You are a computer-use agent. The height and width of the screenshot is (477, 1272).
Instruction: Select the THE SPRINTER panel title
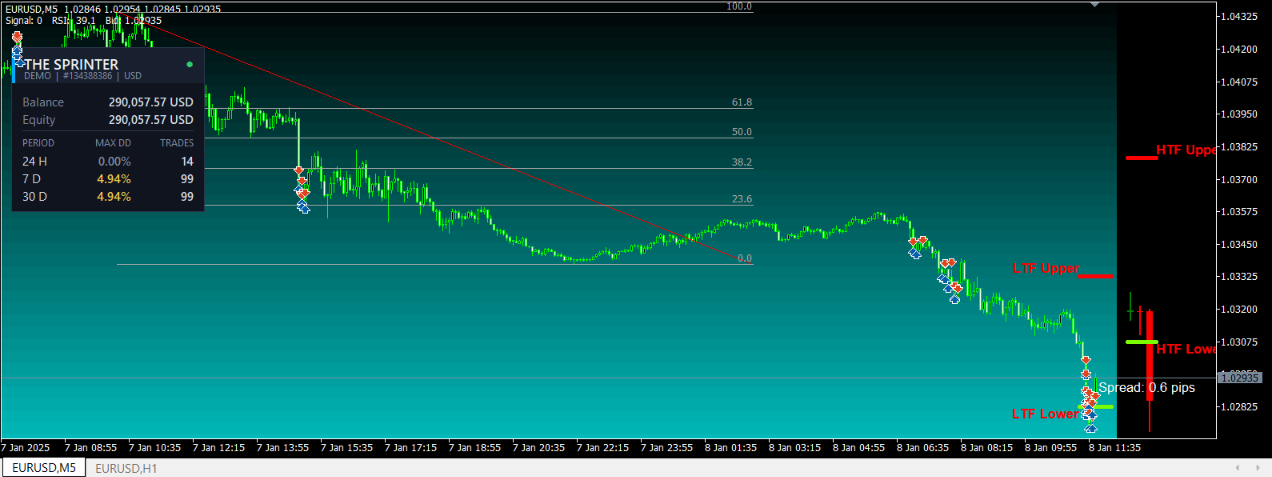(71, 64)
